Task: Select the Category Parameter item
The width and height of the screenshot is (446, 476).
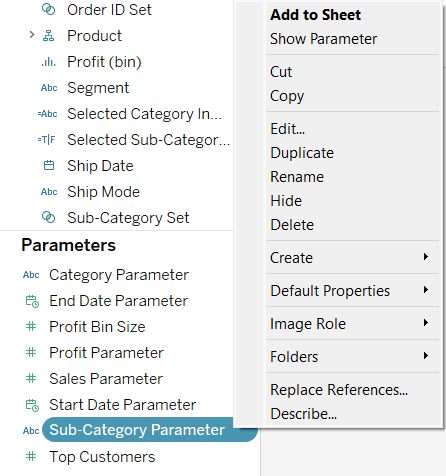Action: [119, 275]
